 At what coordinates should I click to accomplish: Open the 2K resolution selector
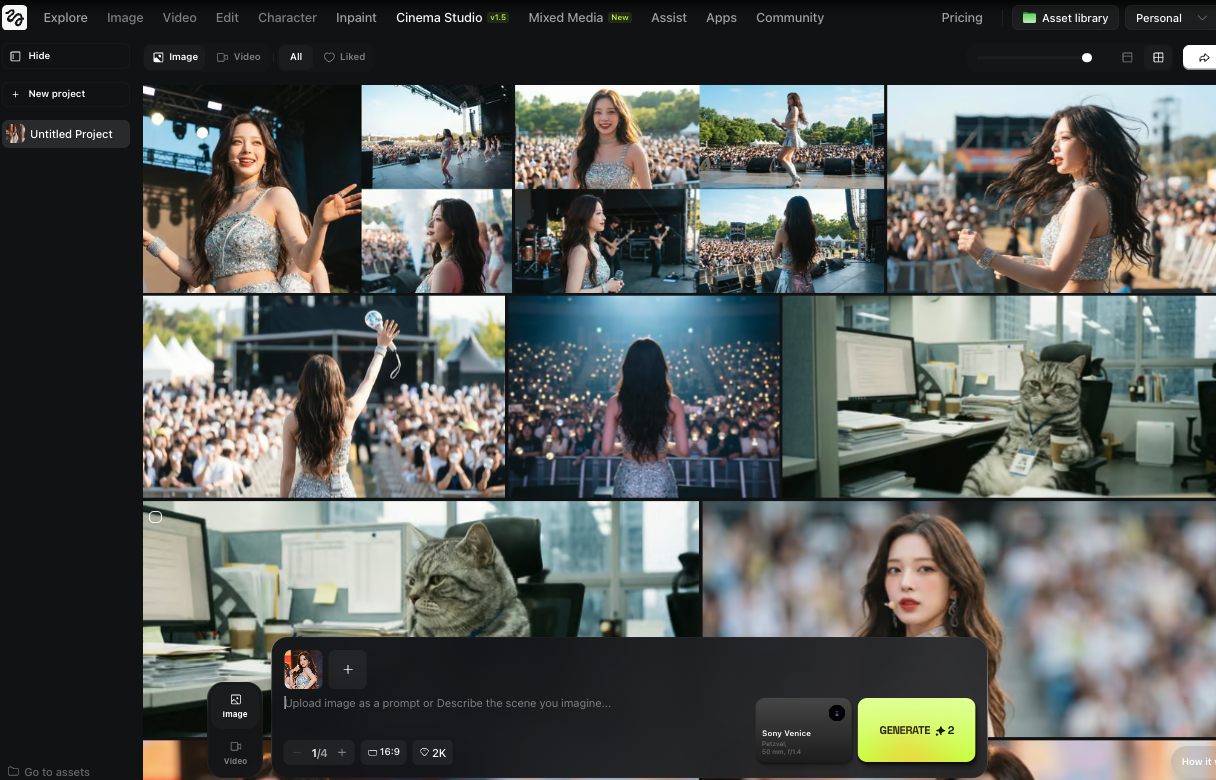[x=432, y=752]
